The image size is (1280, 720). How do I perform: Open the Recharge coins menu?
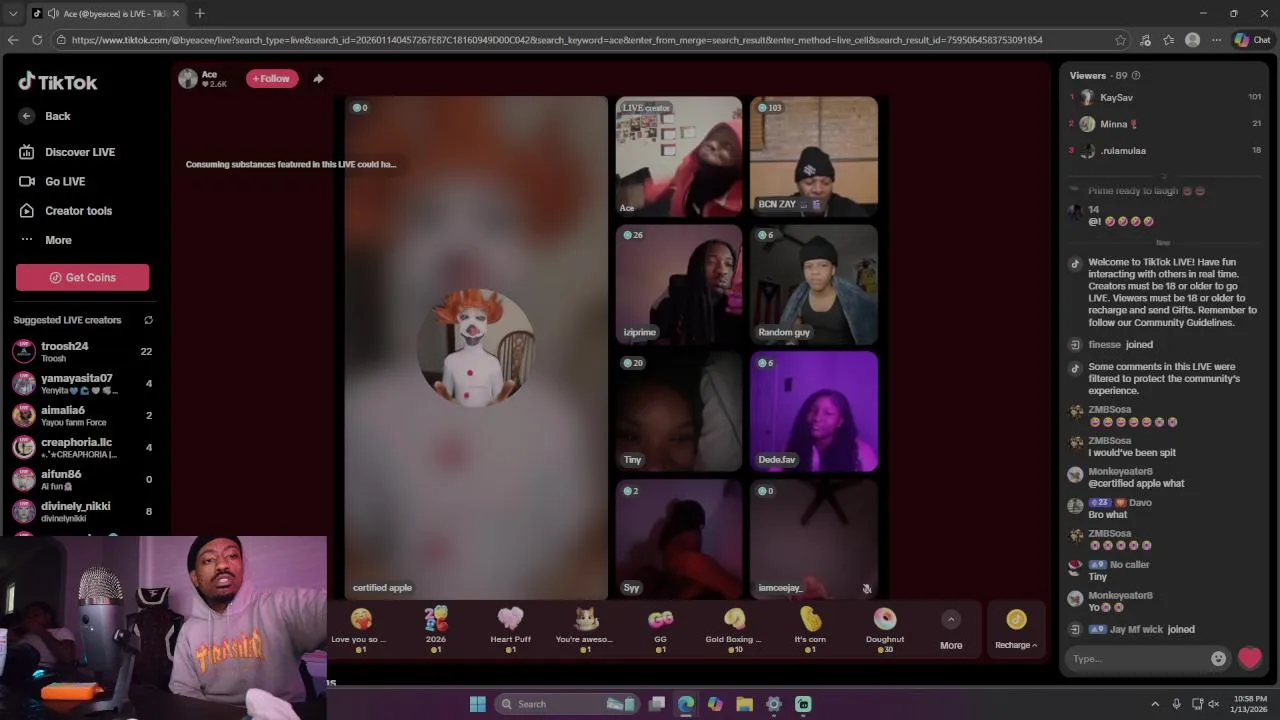coord(1016,630)
